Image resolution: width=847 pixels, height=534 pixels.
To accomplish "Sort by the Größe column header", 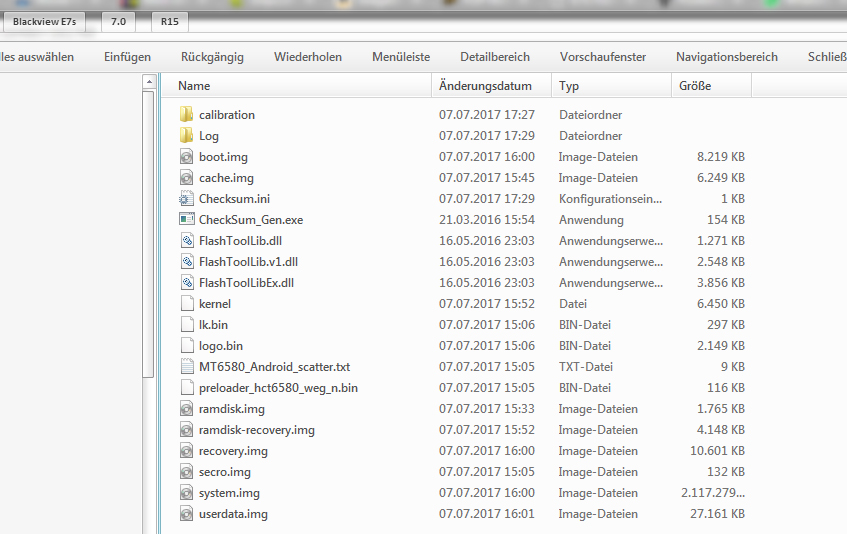I will (711, 86).
